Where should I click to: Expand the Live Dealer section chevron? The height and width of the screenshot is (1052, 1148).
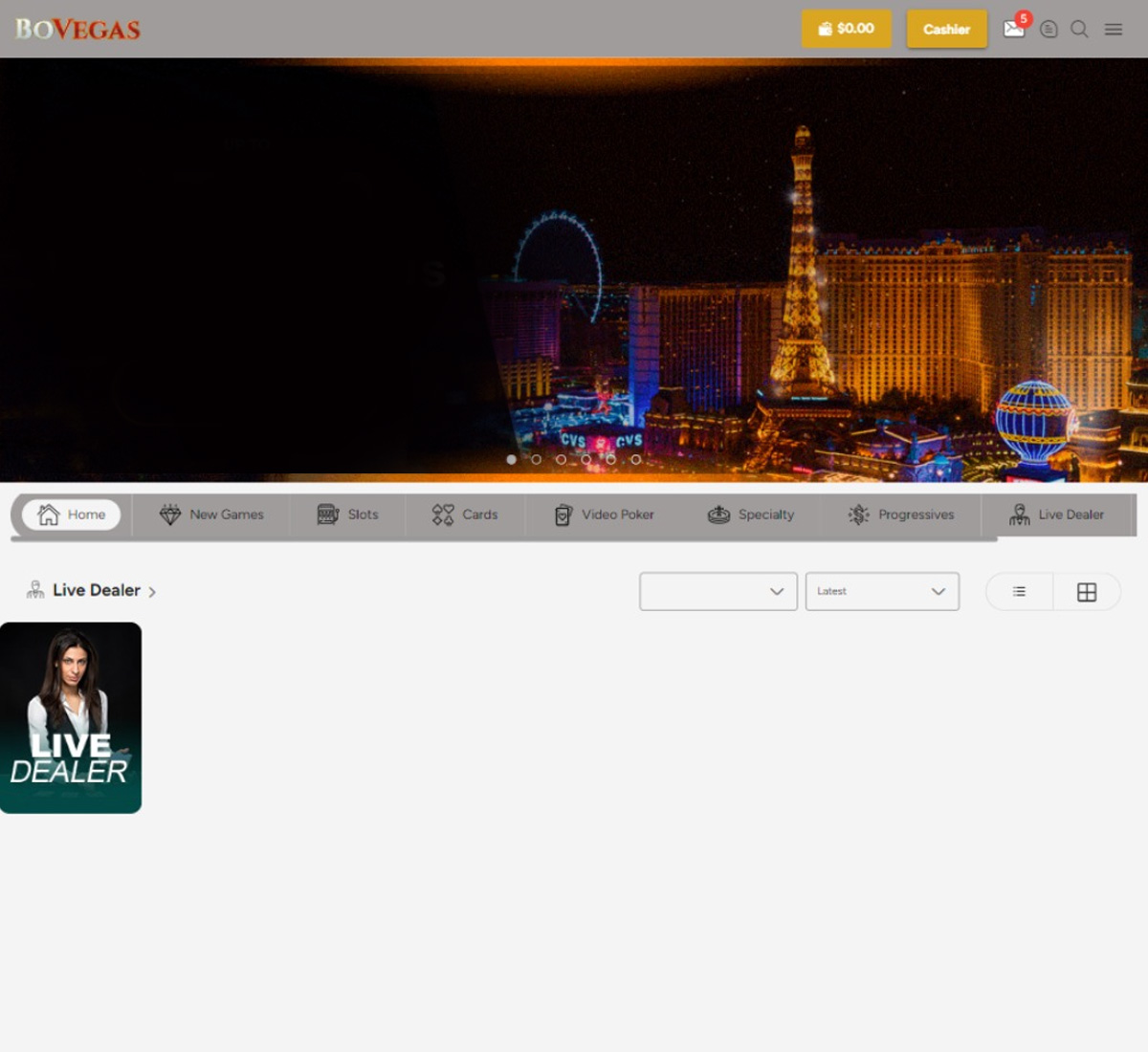[x=152, y=592]
